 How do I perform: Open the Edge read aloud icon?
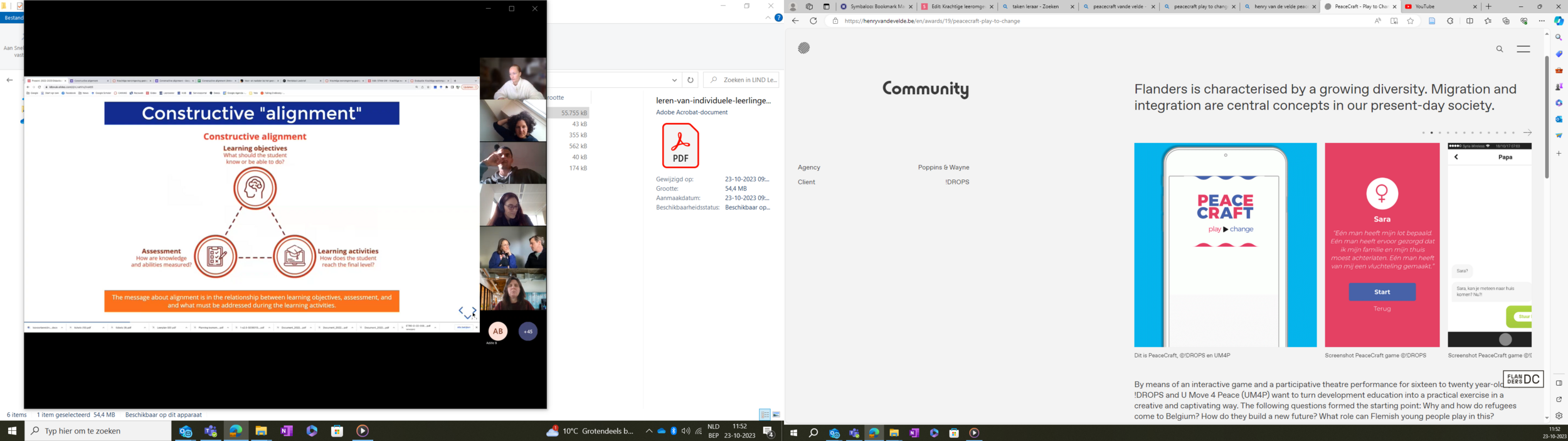point(1377,21)
